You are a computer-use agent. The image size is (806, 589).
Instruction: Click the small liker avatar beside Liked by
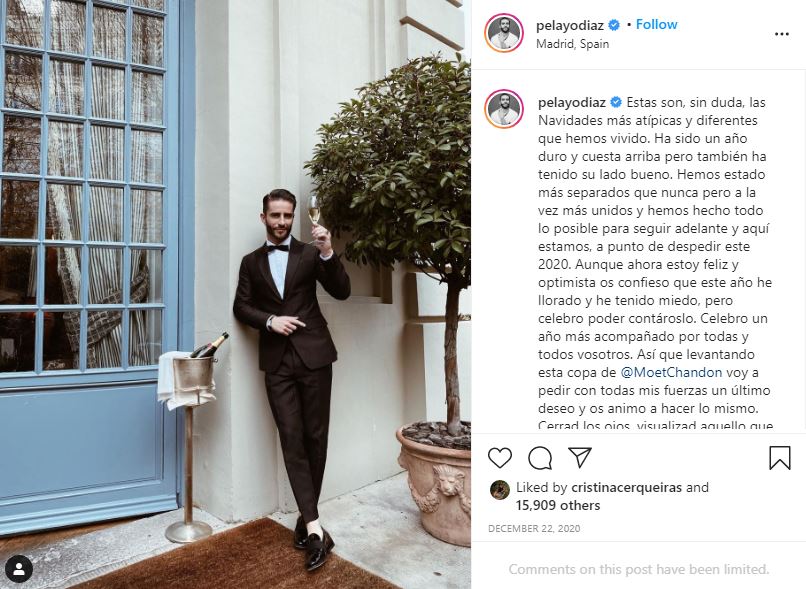(x=500, y=490)
